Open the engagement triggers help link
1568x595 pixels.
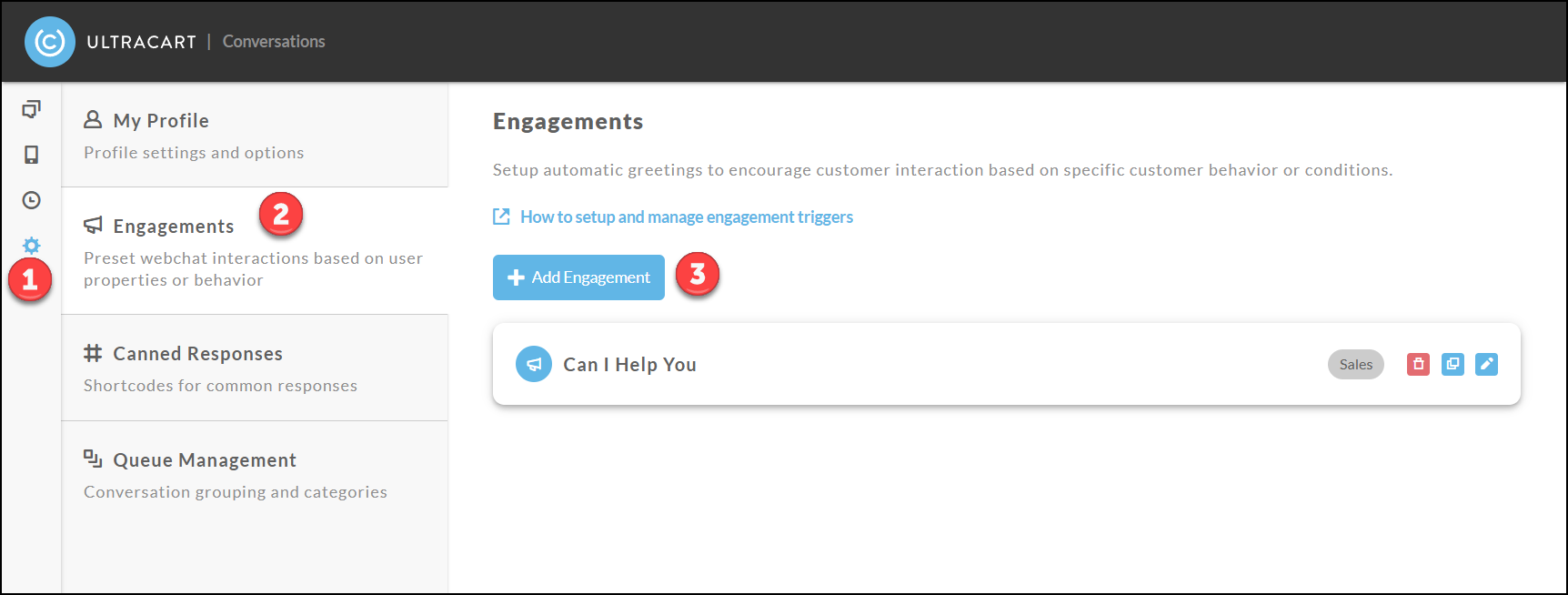pyautogui.click(x=687, y=217)
